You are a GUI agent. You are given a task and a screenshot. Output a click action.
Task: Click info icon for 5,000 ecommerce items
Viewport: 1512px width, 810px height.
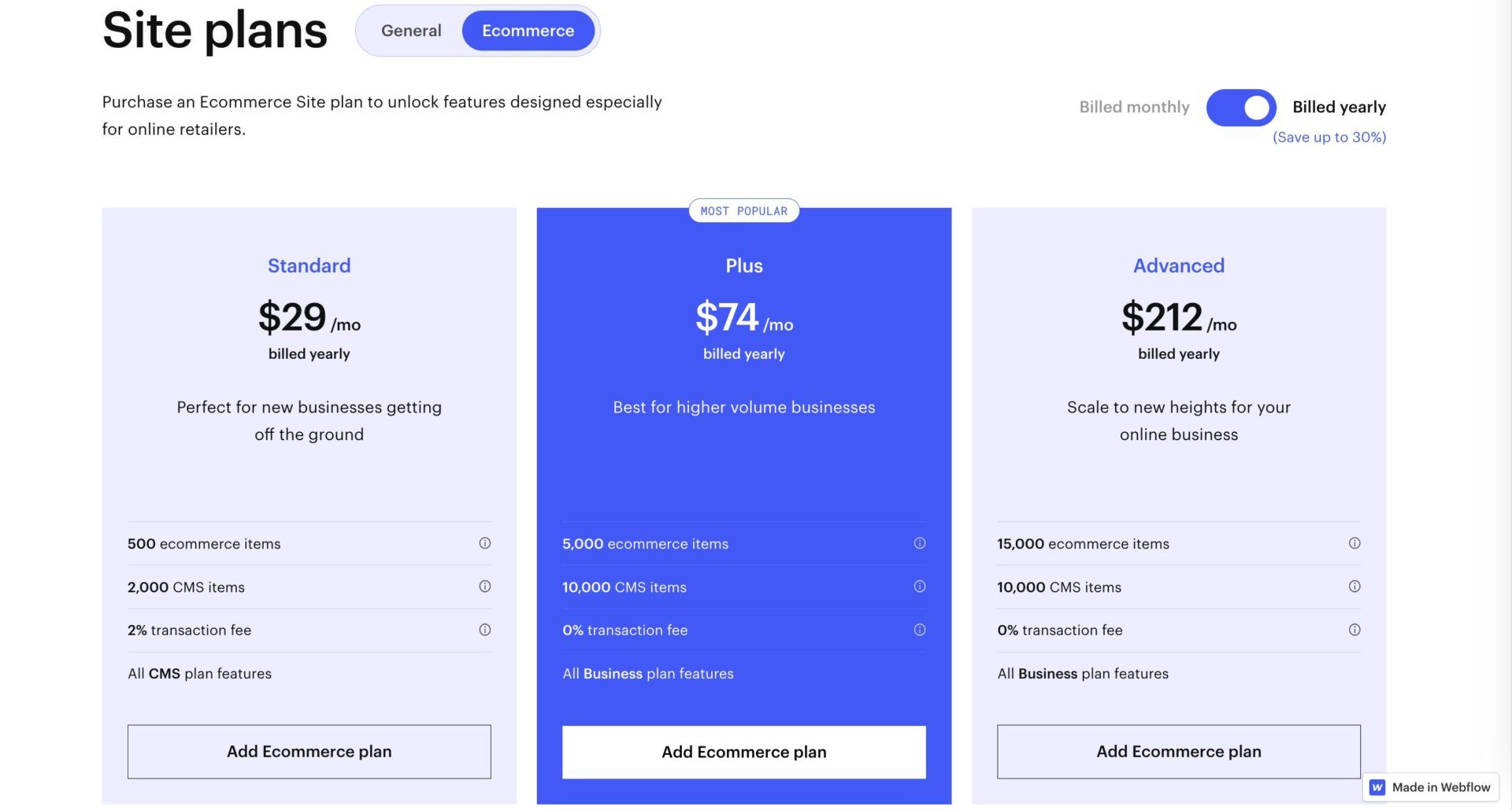[920, 543]
